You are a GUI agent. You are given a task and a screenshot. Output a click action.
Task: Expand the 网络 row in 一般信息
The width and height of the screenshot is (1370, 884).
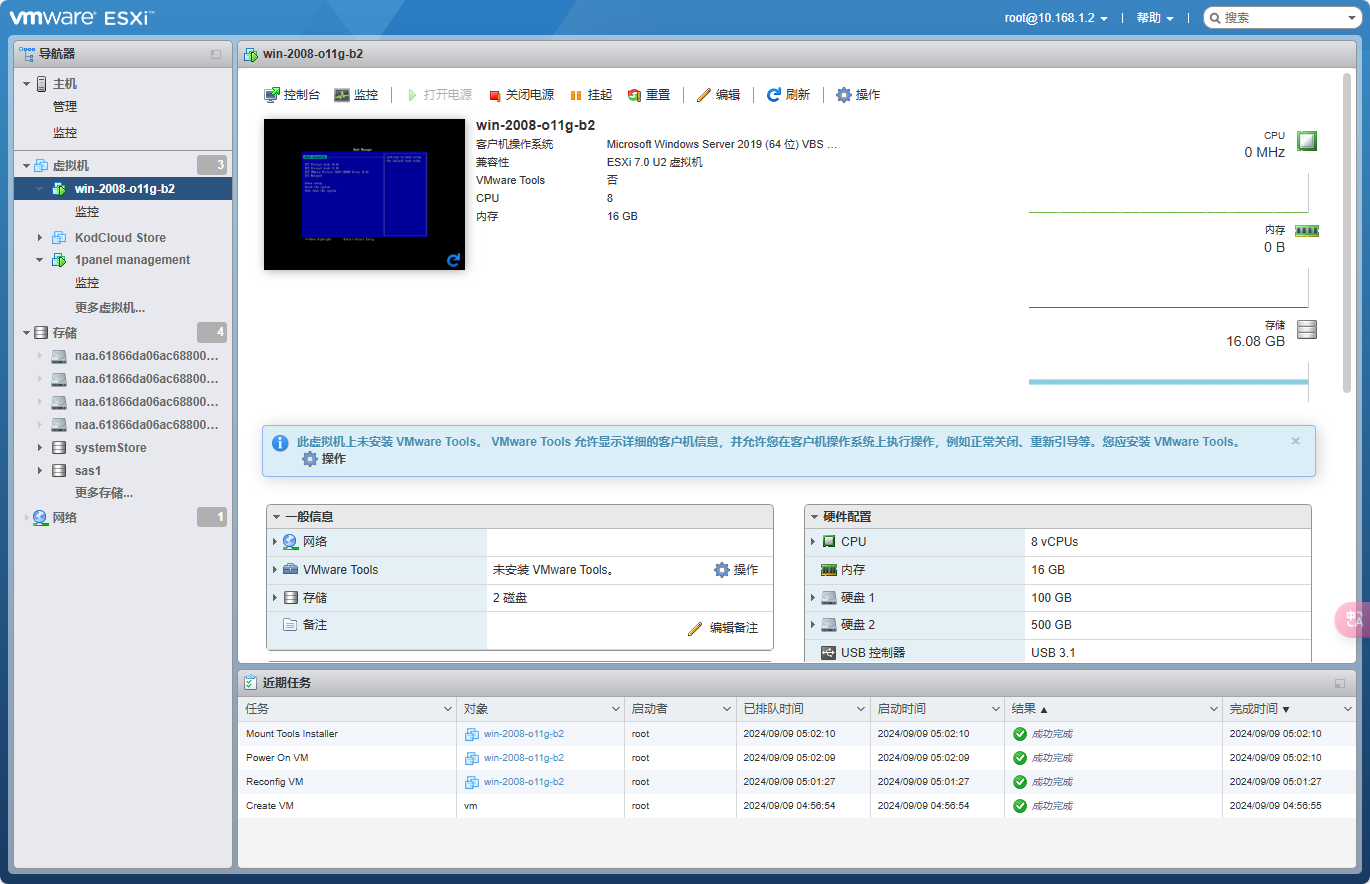(x=275, y=542)
